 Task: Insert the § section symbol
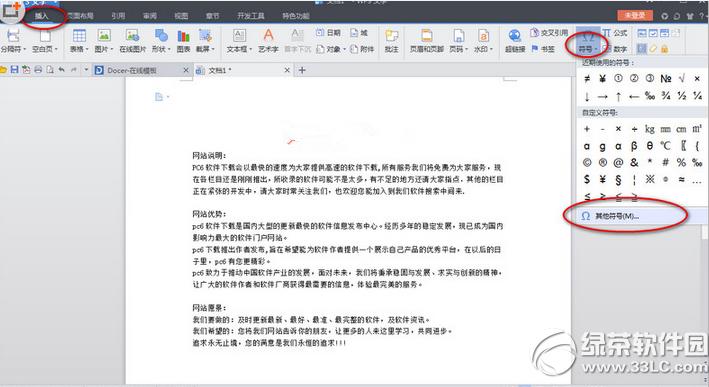point(618,180)
